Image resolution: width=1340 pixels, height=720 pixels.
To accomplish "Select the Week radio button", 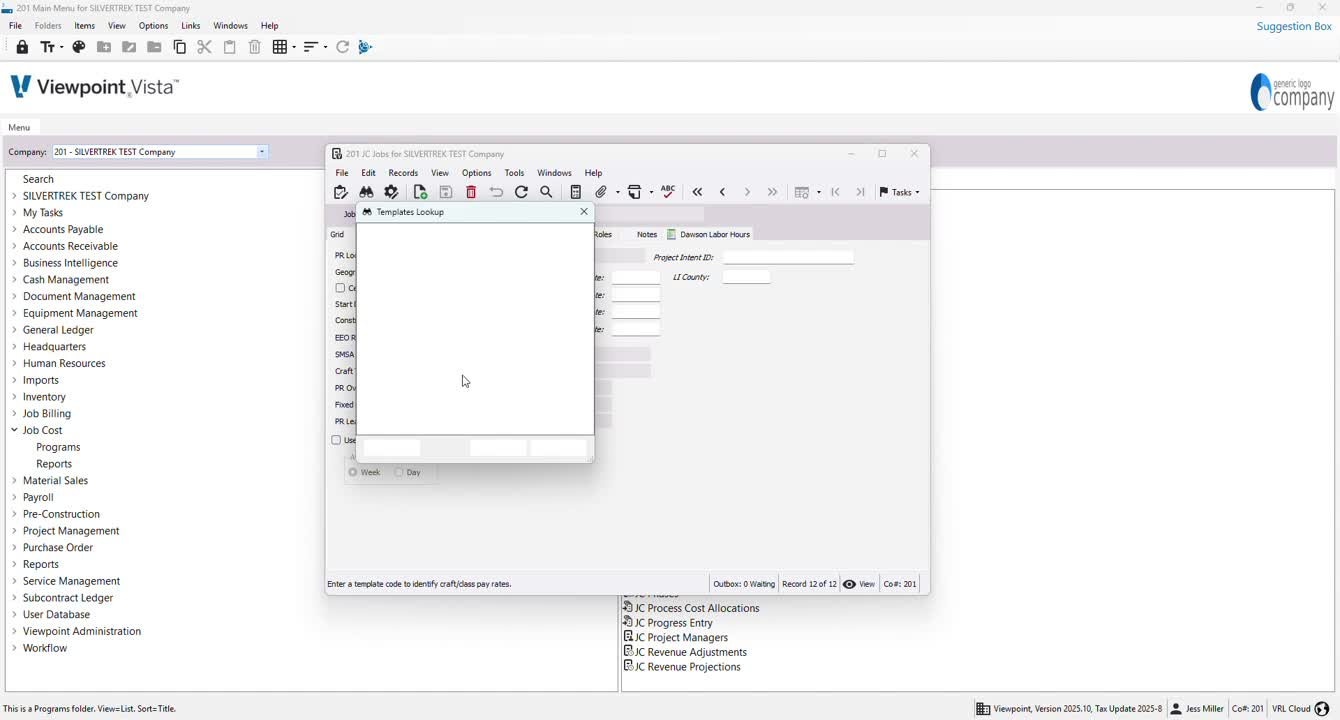I will (x=353, y=472).
